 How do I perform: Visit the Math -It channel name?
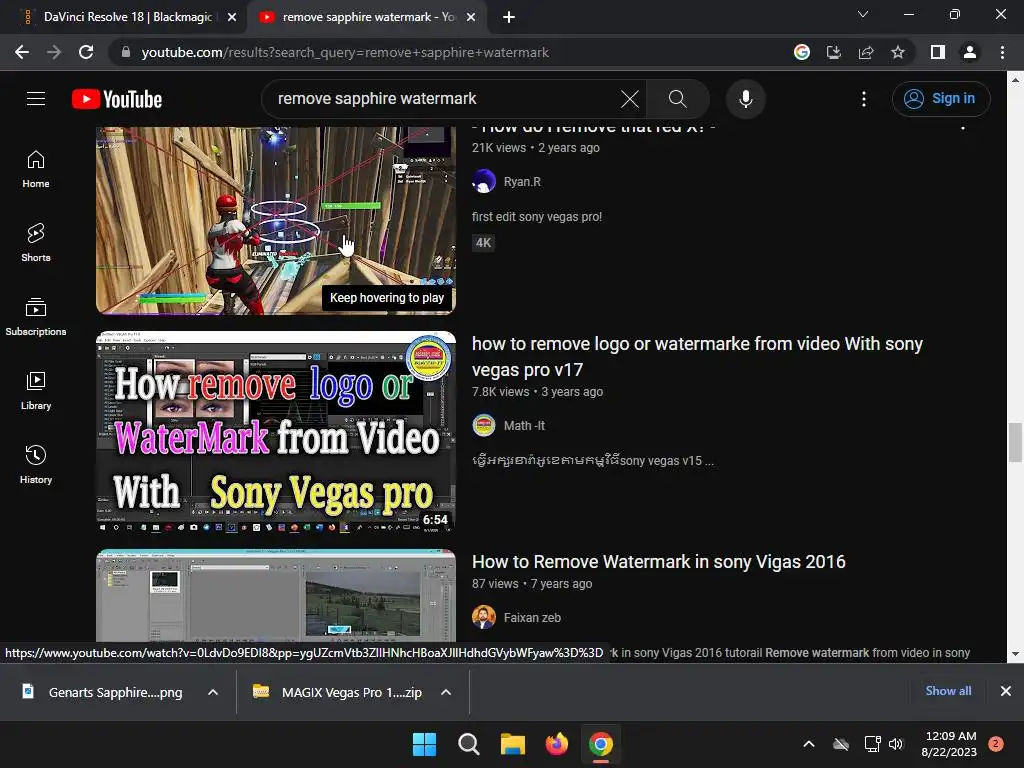pos(524,426)
